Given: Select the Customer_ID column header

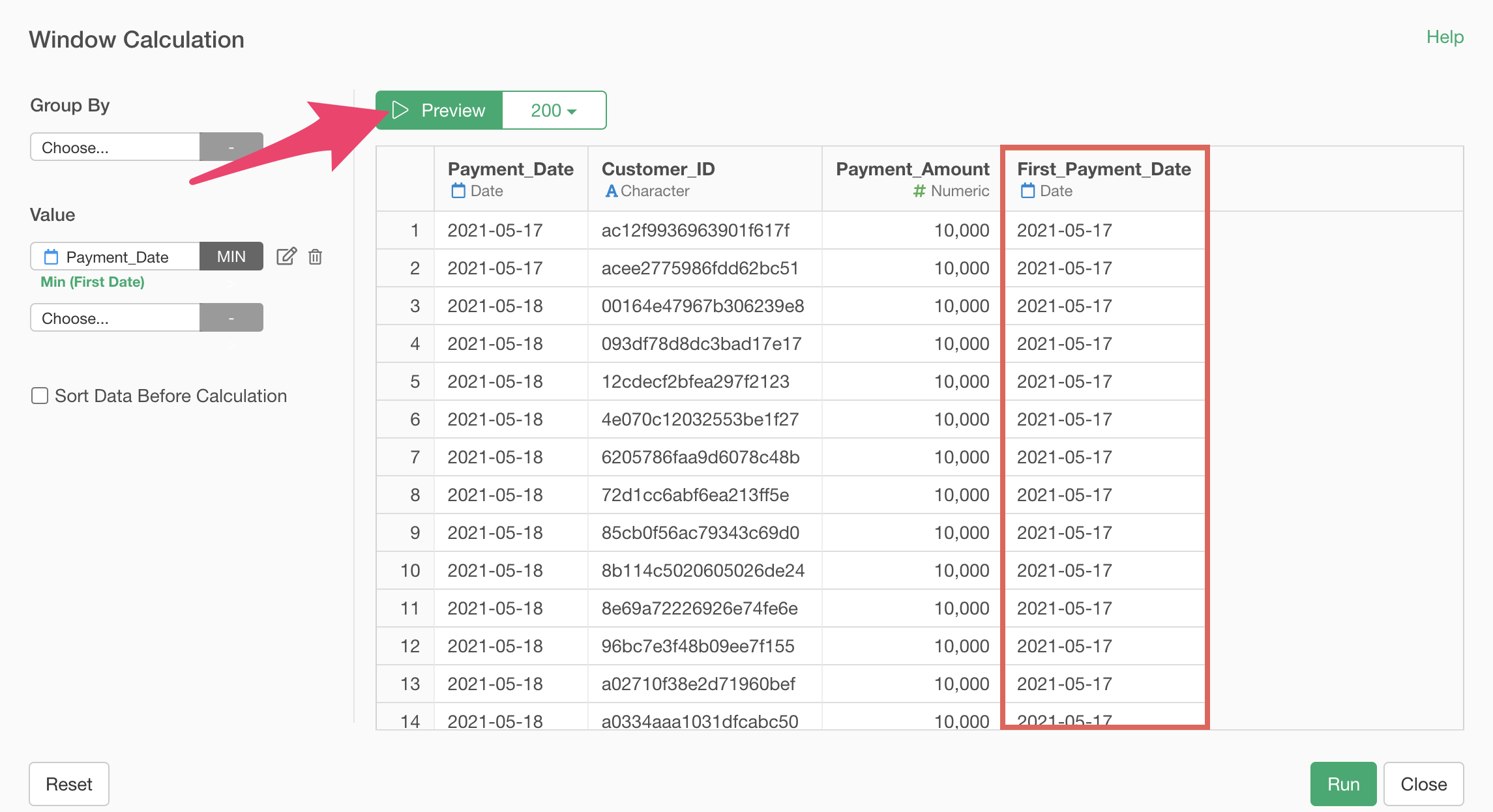Looking at the screenshot, I should [x=658, y=169].
